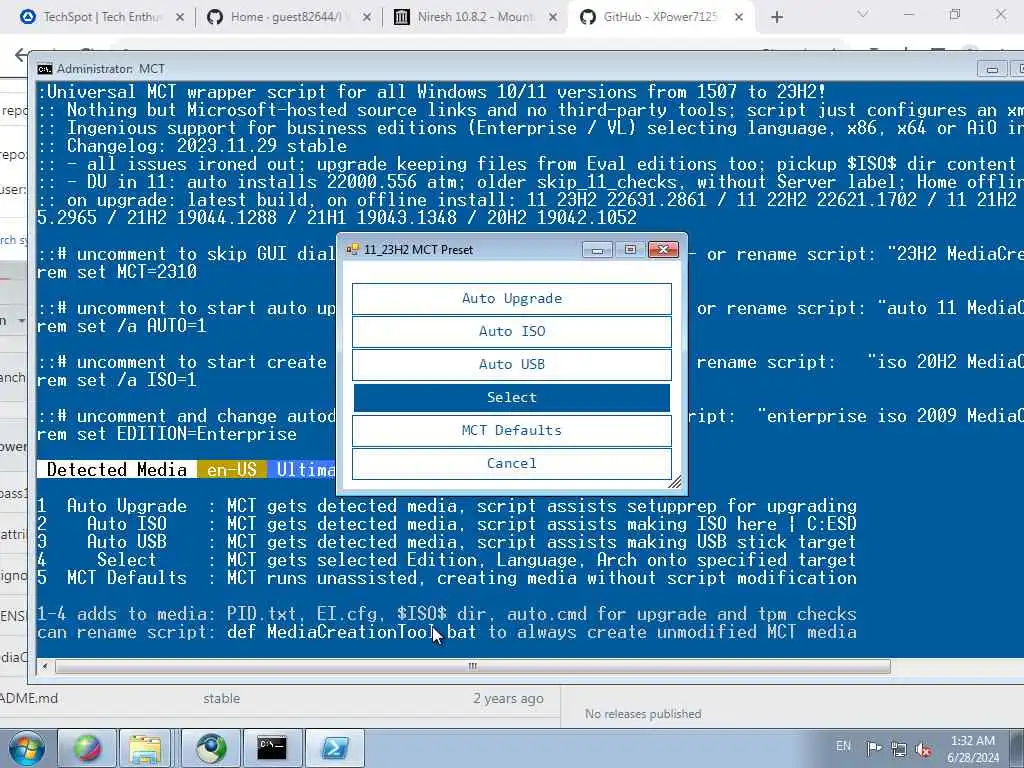Open network tray icon

pyautogui.click(x=899, y=749)
